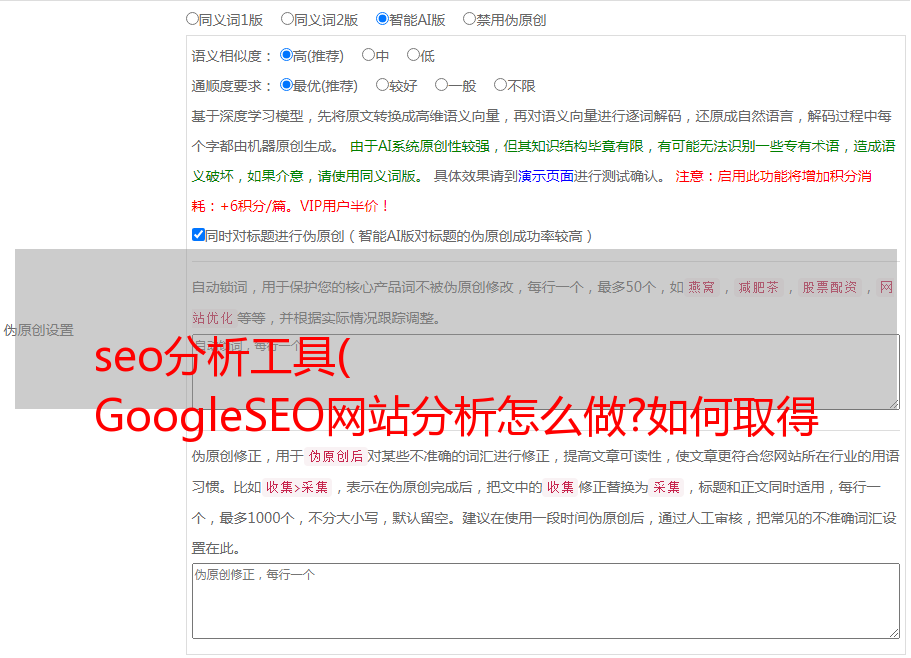Click the 股票配资 example keyword
Viewport: 911px width, 658px height.
tap(830, 287)
